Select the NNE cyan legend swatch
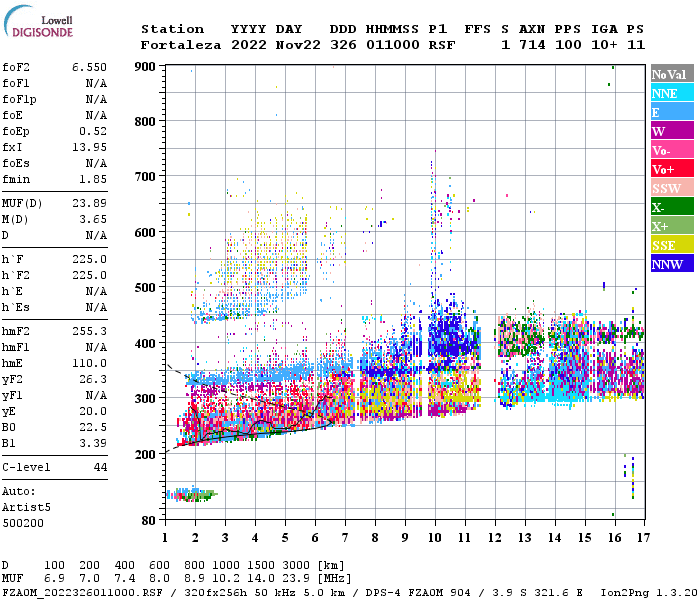Viewport: 700px width, 600px height. pyautogui.click(x=672, y=93)
